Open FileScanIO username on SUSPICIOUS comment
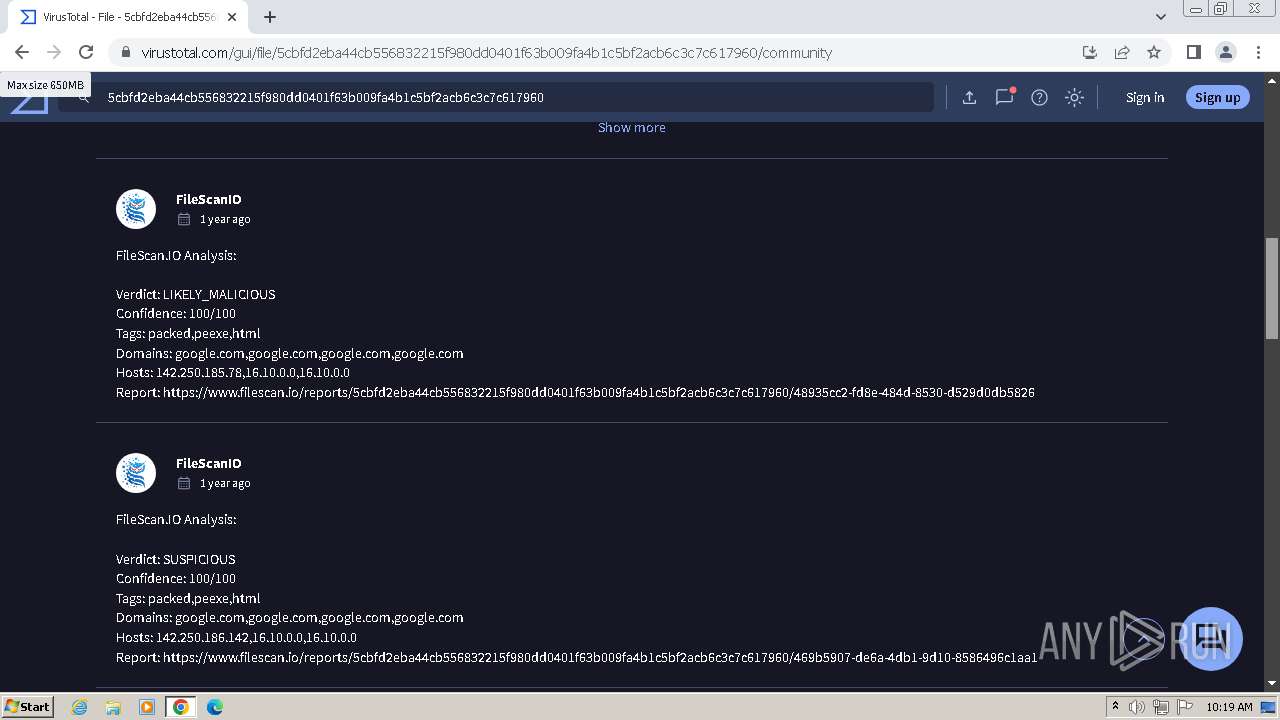This screenshot has width=1280, height=720. (x=208, y=463)
